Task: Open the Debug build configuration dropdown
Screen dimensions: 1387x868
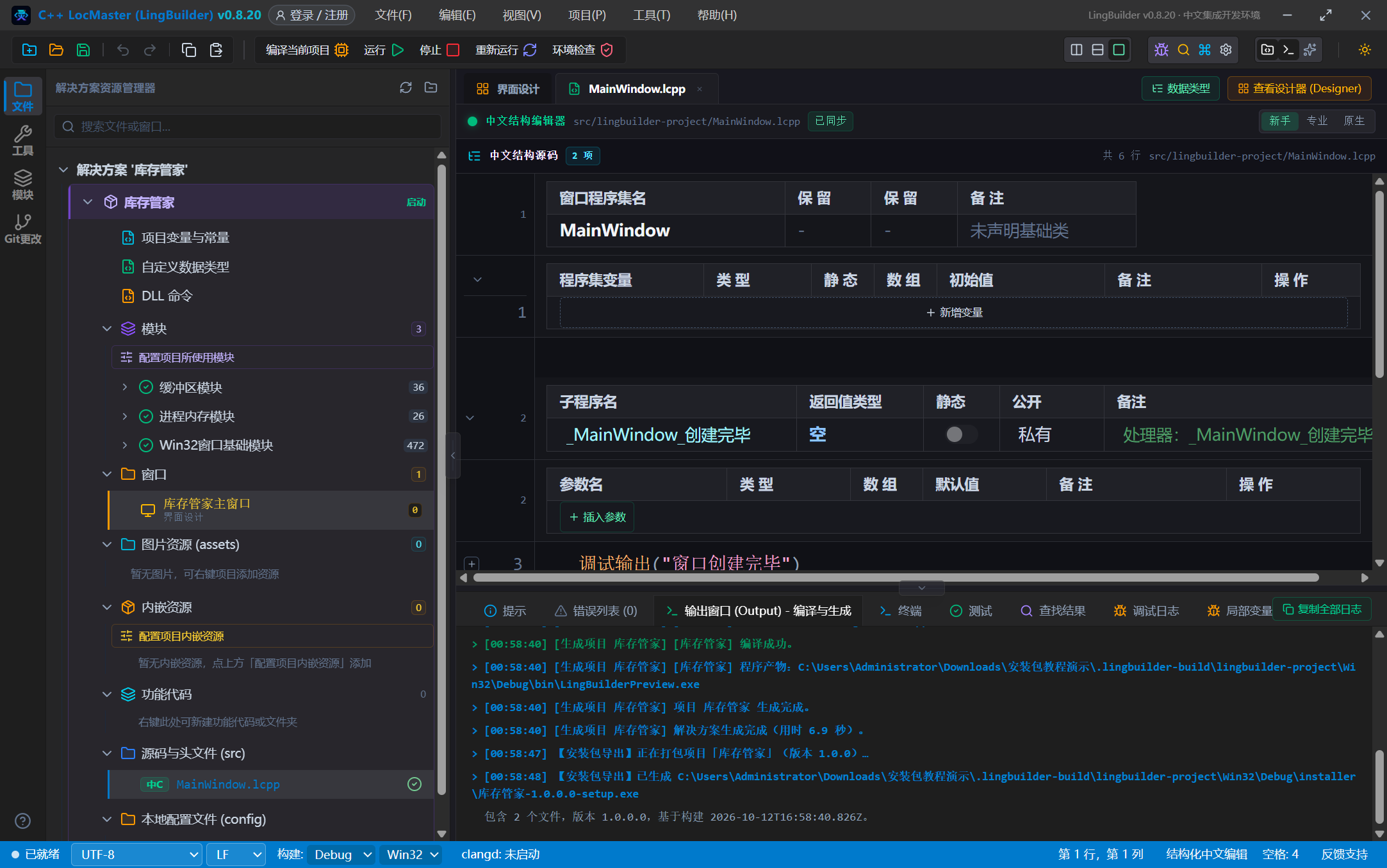Action: coord(341,855)
